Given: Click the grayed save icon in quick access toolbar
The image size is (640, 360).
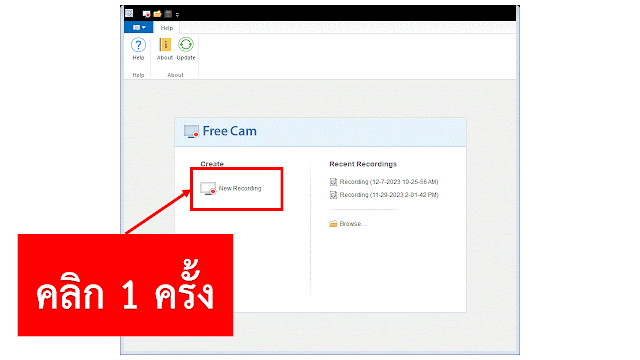Looking at the screenshot, I should pyautogui.click(x=168, y=14).
